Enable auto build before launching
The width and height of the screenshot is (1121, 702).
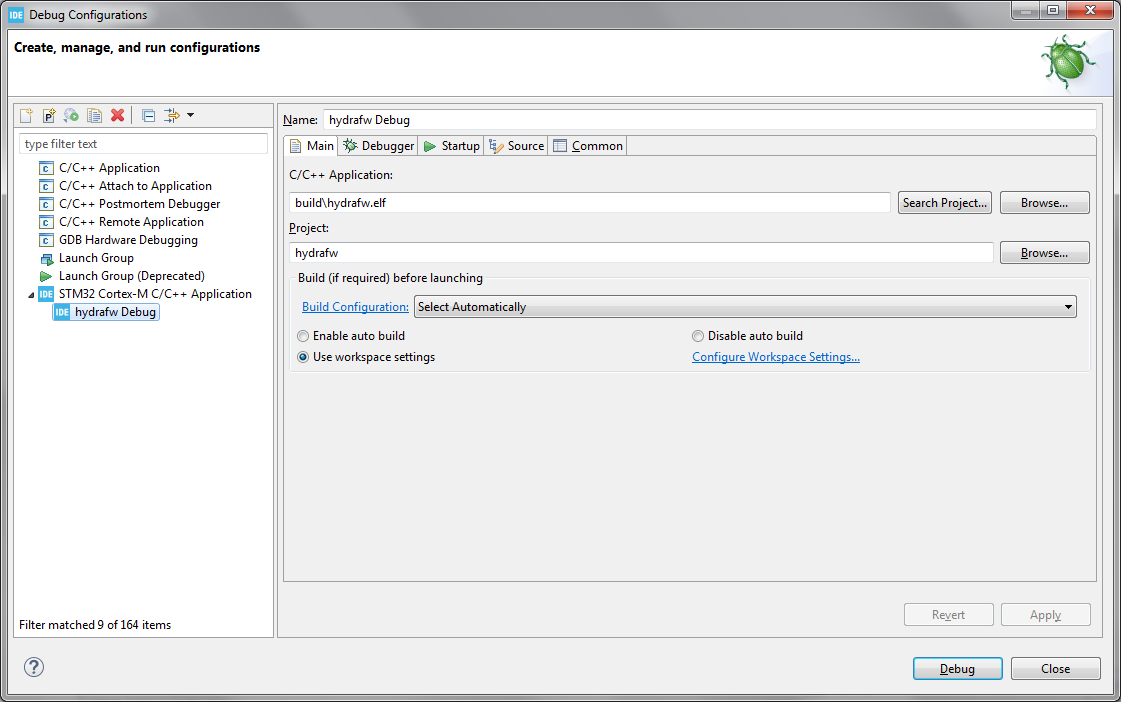pos(303,336)
